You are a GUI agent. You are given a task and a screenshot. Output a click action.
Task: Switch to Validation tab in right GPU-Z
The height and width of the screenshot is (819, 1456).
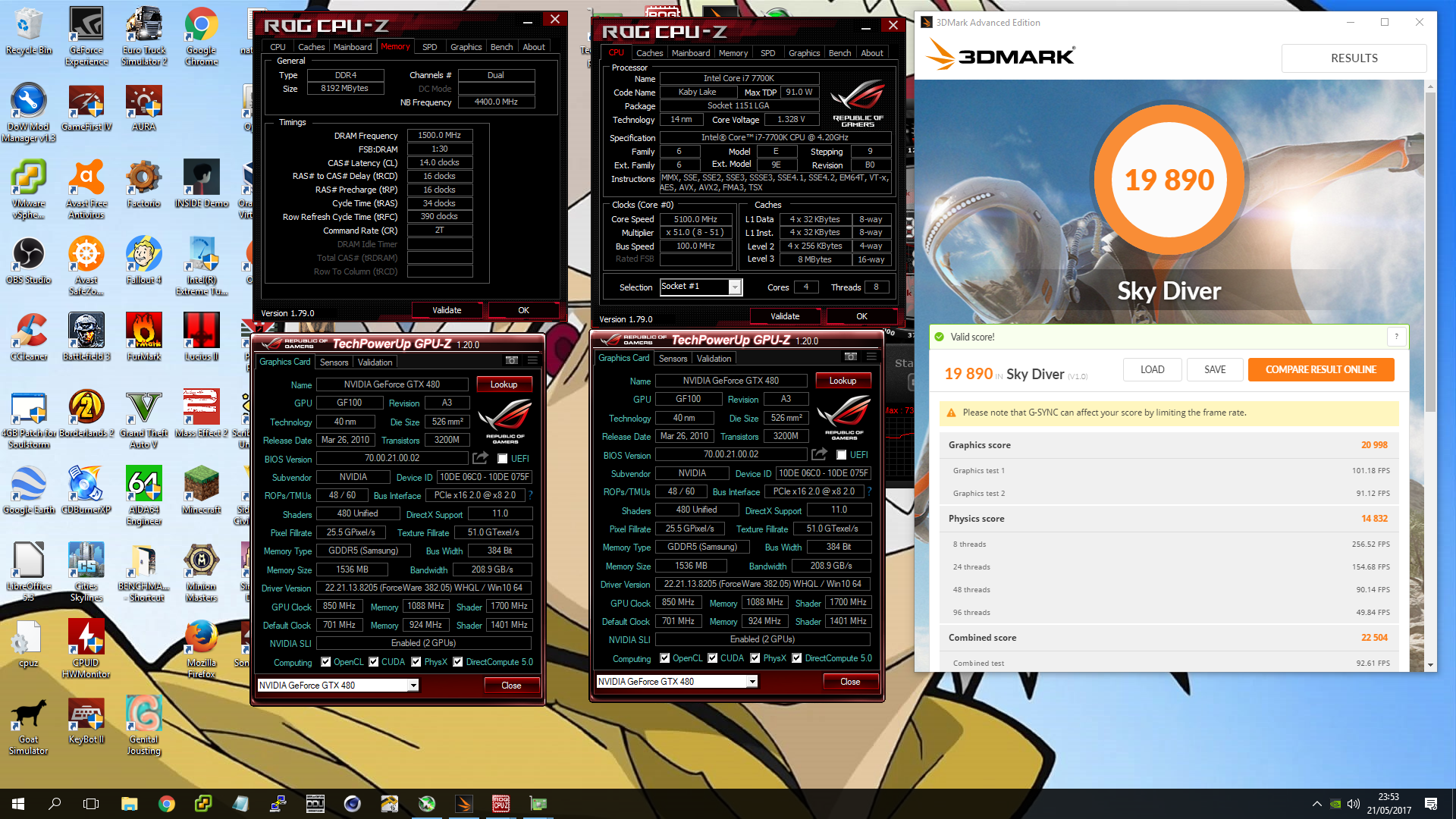point(714,359)
